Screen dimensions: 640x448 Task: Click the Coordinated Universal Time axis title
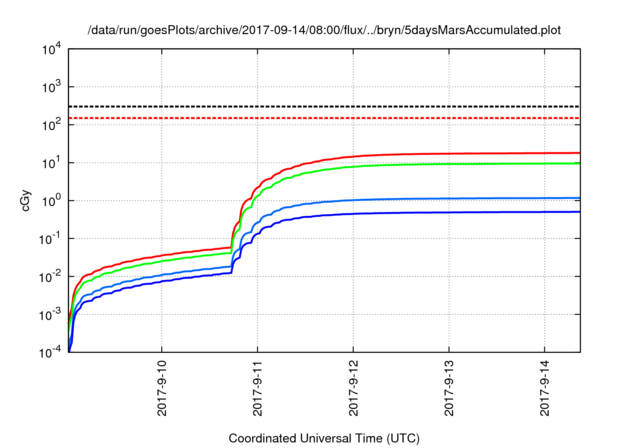pyautogui.click(x=324, y=439)
